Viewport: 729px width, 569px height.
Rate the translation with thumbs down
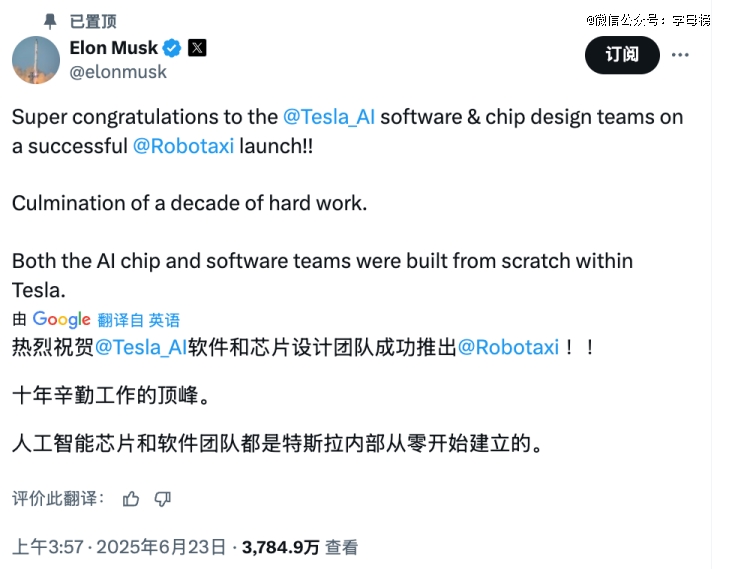click(163, 498)
